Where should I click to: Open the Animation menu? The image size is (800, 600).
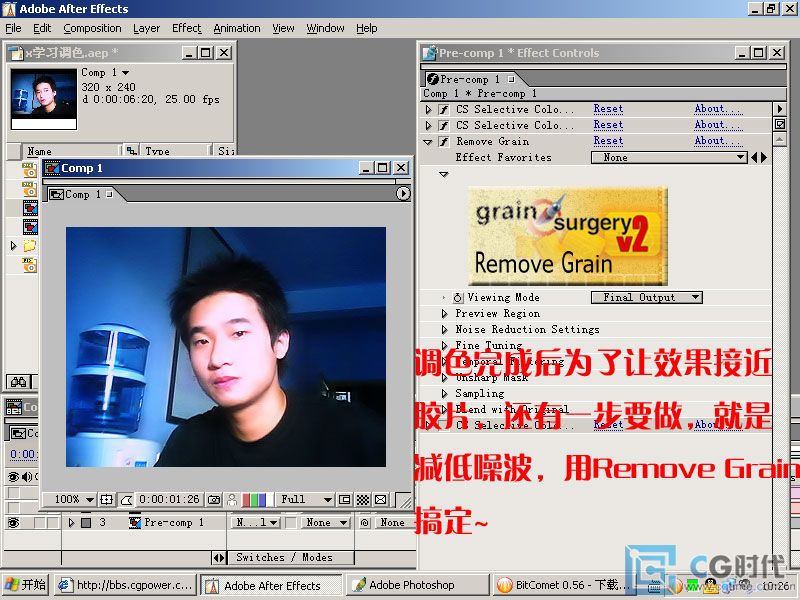237,28
